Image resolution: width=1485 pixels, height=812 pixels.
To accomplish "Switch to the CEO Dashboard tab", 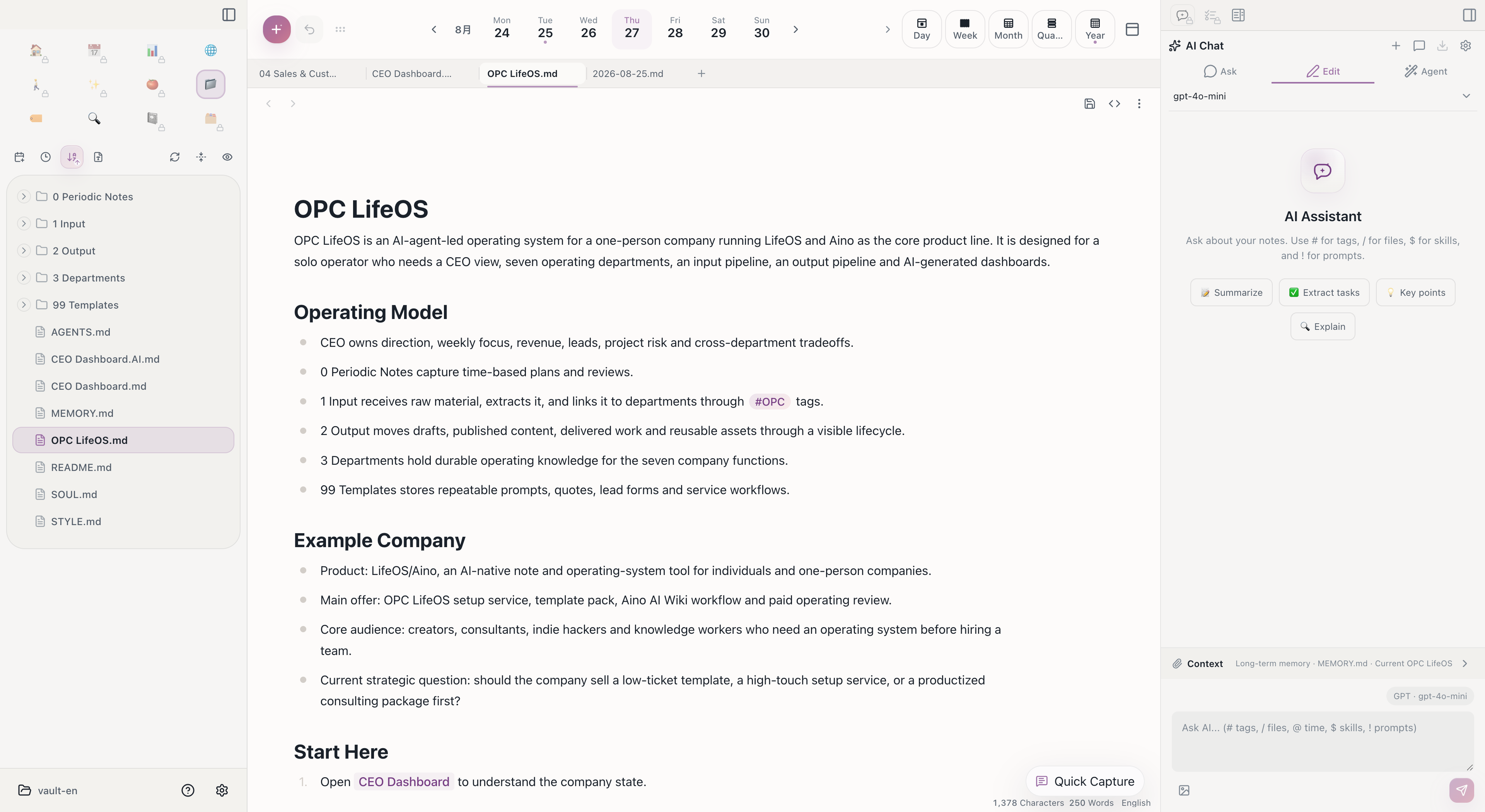I will pos(411,74).
